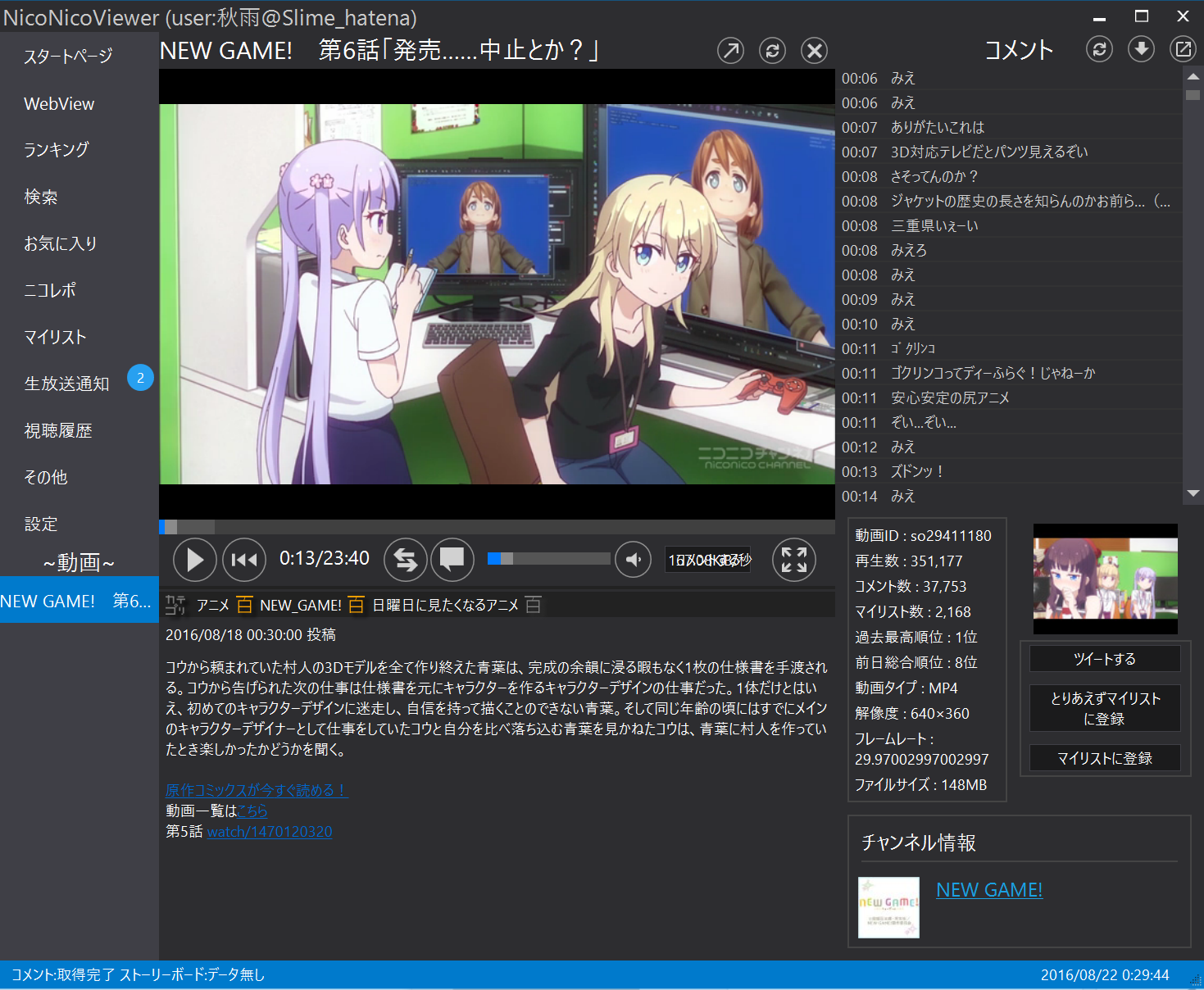
Task: Click the カテゴリ tag icon
Action: tap(176, 605)
